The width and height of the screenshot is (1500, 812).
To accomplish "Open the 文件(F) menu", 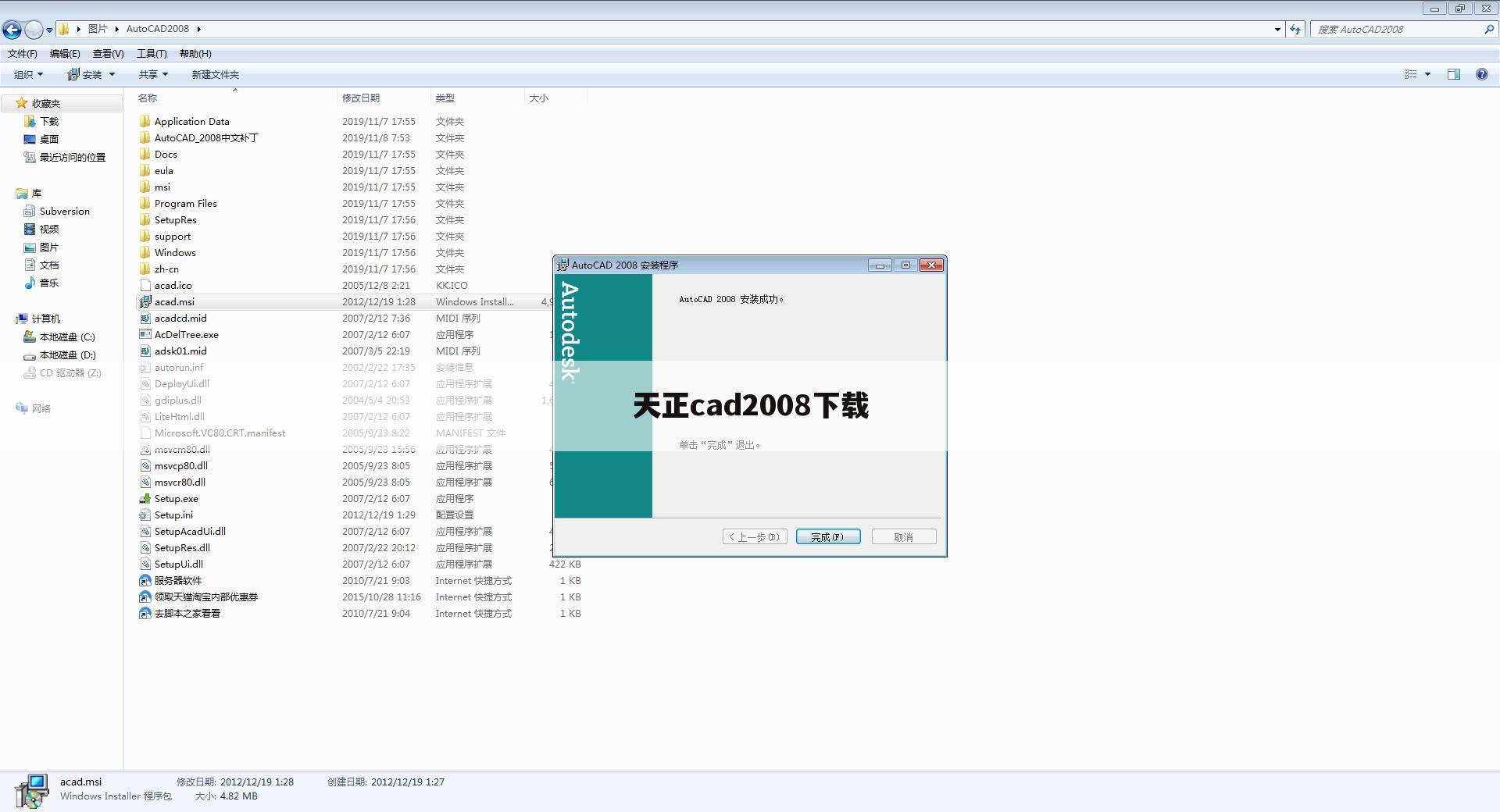I will pos(23,54).
